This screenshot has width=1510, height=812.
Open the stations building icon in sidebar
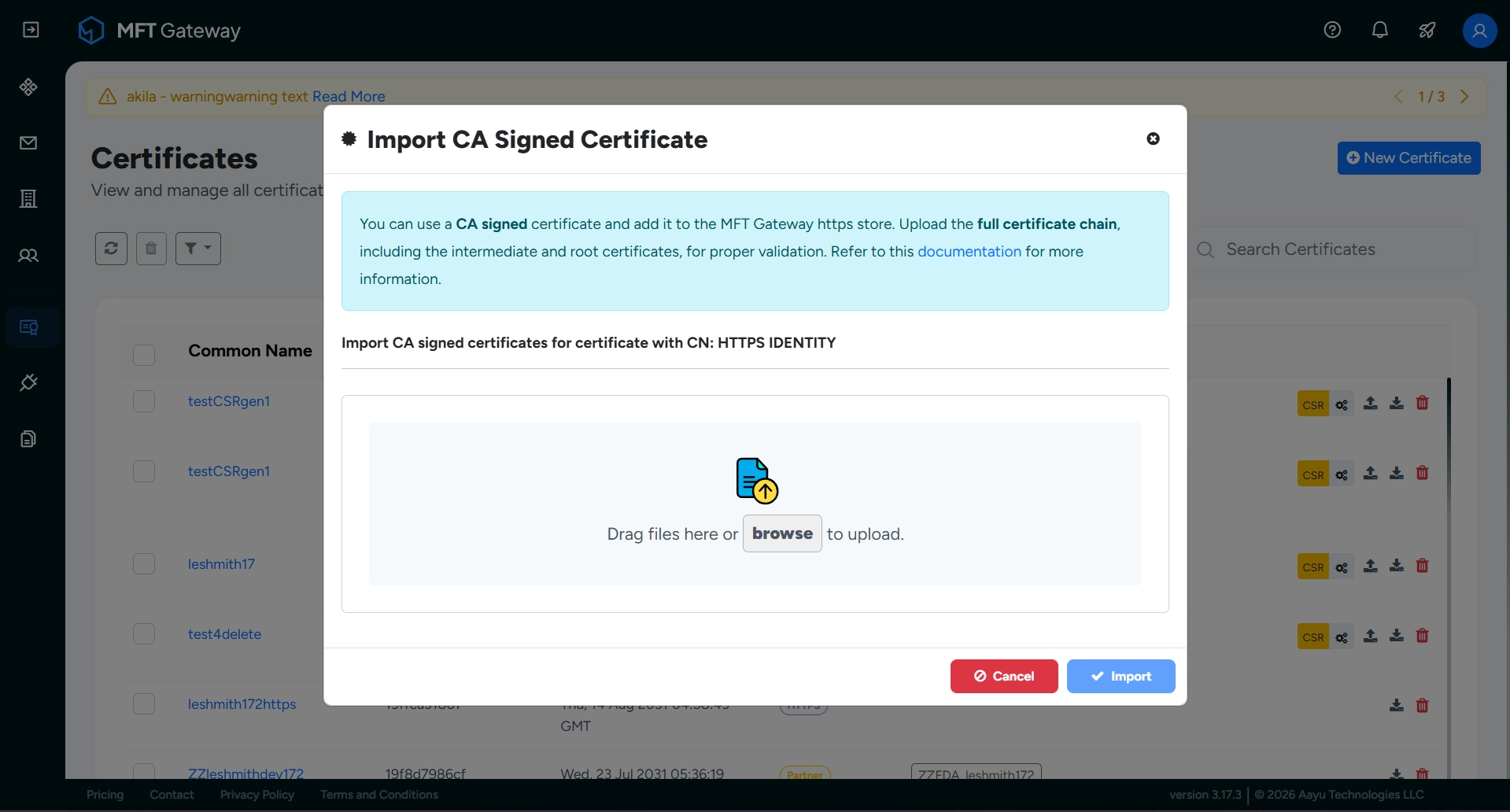click(x=28, y=199)
